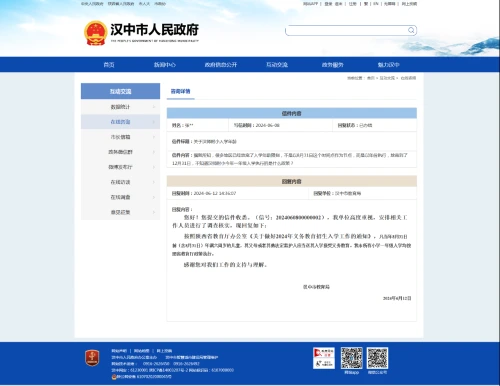Image resolution: width=500 pixels, height=386 pixels.
Task: Open 政务服务 in the main navigation
Action: [333, 65]
